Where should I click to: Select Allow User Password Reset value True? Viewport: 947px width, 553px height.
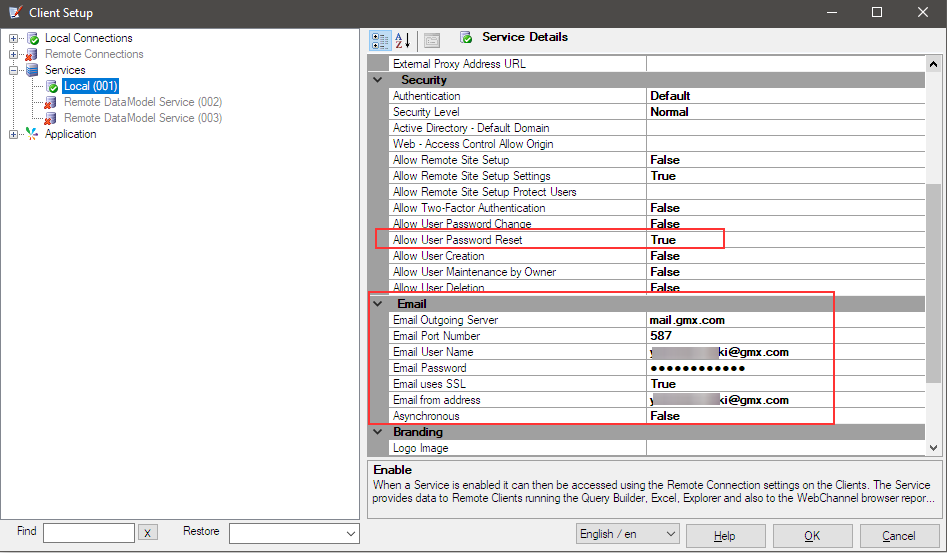[x=663, y=240]
